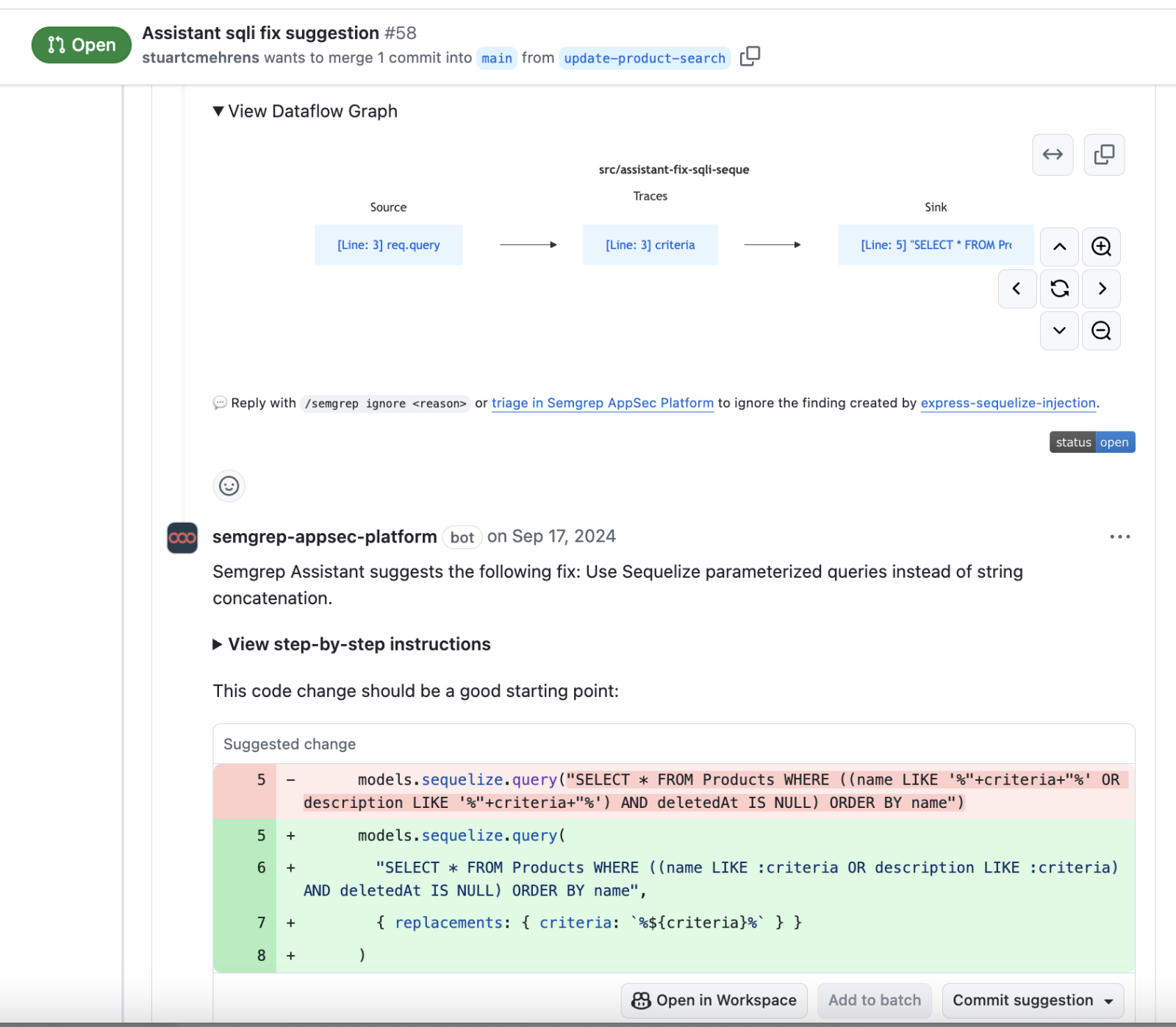Viewport: 1176px width, 1027px height.
Task: Pan the dataflow graph down
Action: 1059,331
